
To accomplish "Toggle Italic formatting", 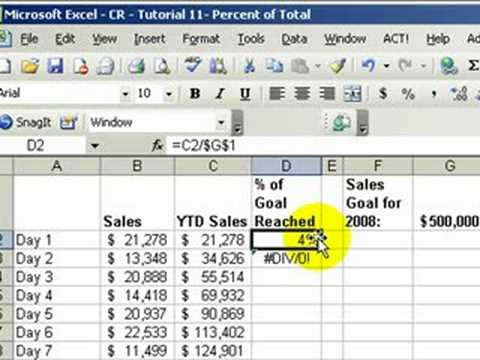I will click(220, 94).
